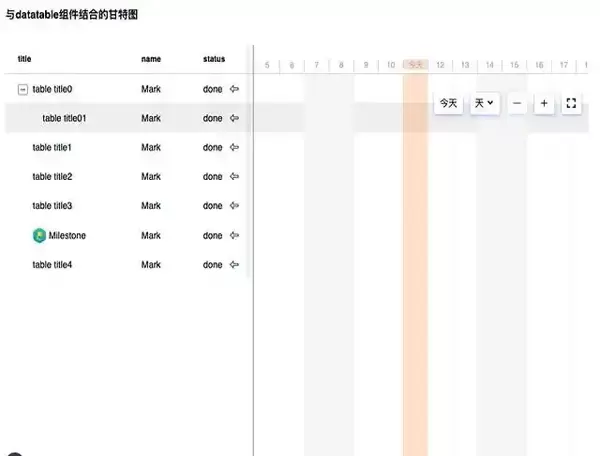Viewport: 600px width, 456px height.
Task: Click the arrow icon in table title0 row
Action: click(x=235, y=89)
